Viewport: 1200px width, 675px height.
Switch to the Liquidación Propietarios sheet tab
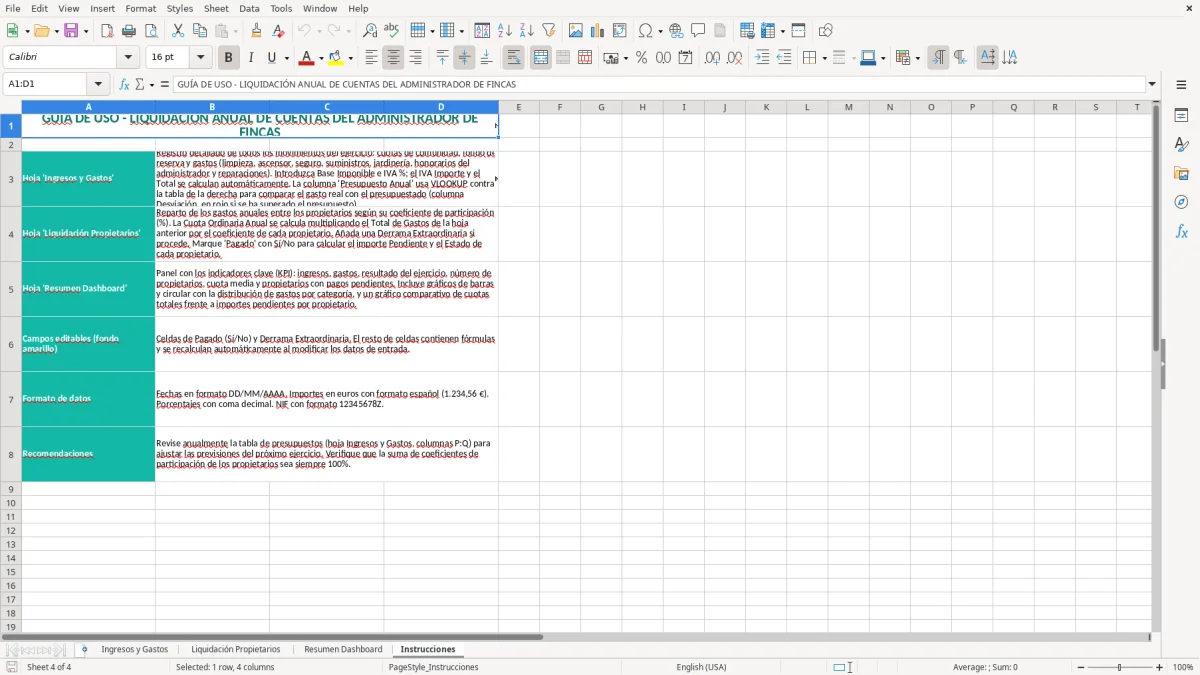[x=236, y=650]
